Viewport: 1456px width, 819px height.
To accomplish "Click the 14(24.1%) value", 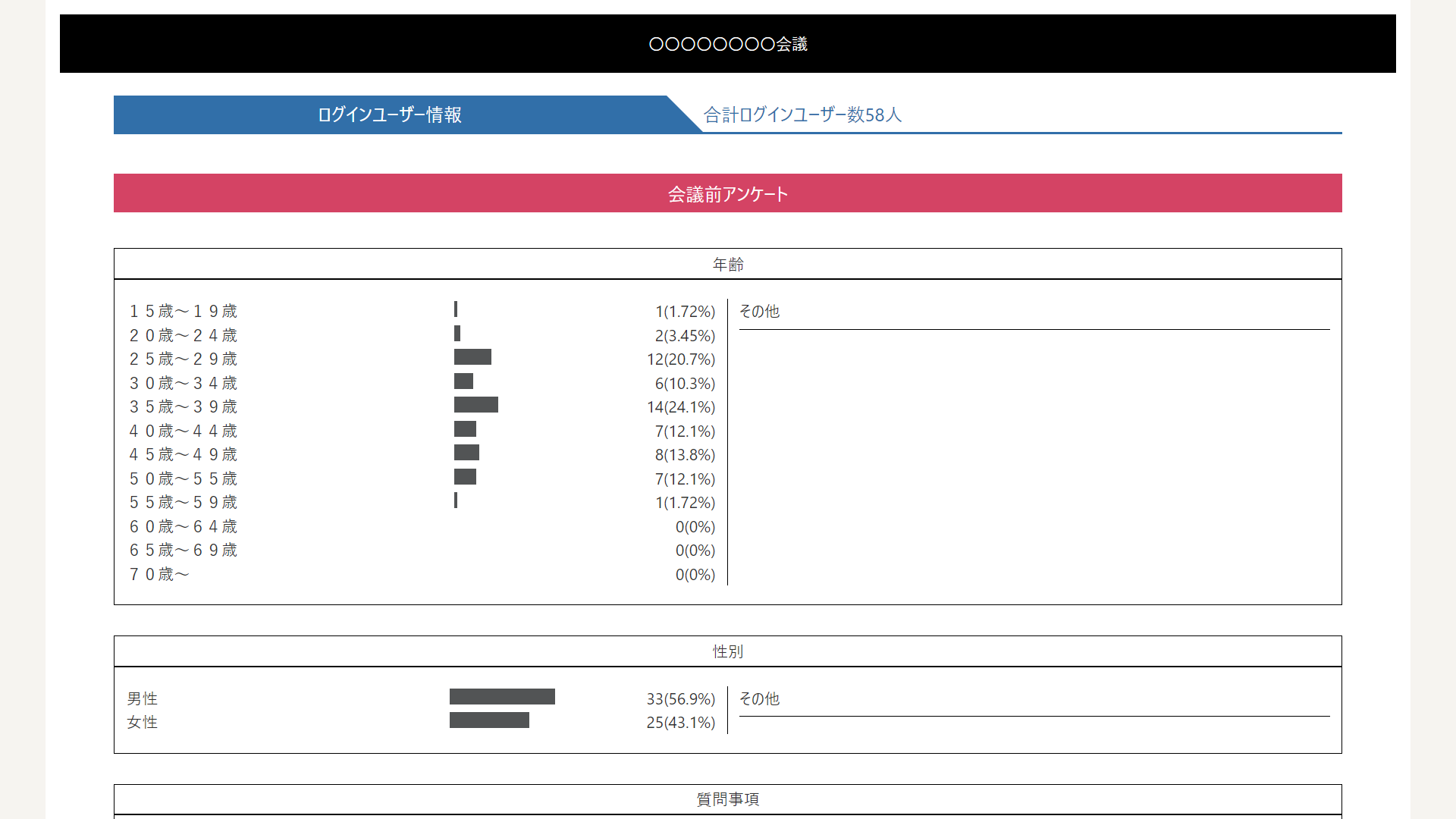I will coord(680,407).
